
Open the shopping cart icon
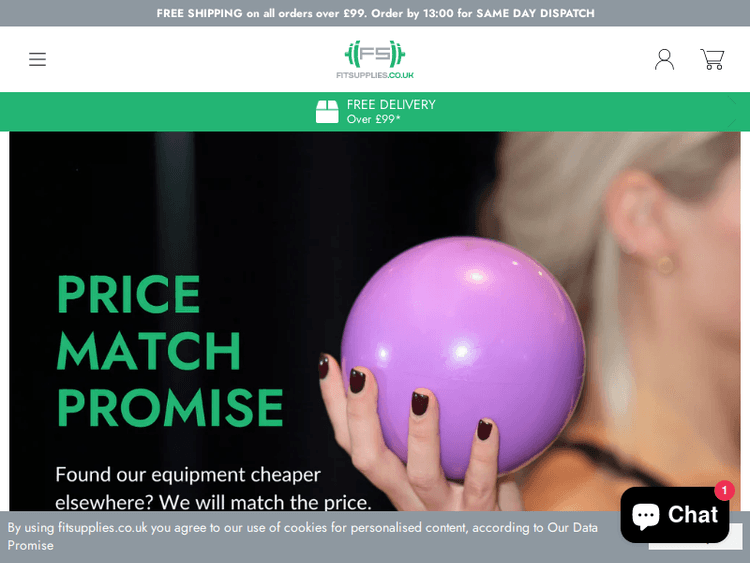(x=712, y=59)
